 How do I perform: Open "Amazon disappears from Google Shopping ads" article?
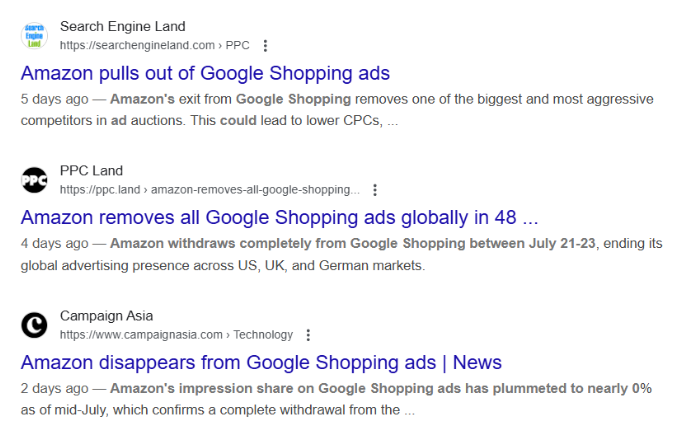click(x=261, y=362)
